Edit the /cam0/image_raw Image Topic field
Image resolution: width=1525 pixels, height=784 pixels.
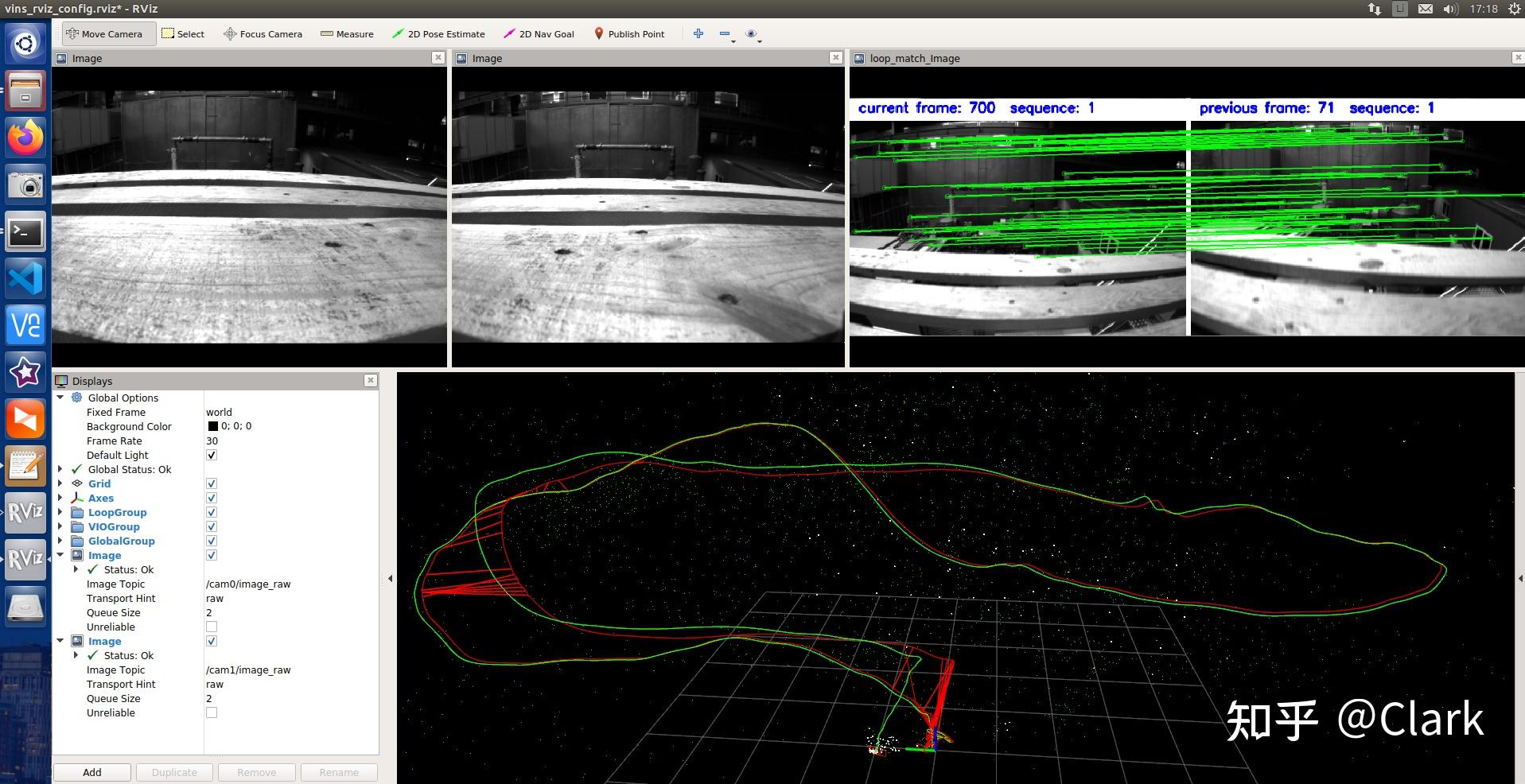pos(248,584)
